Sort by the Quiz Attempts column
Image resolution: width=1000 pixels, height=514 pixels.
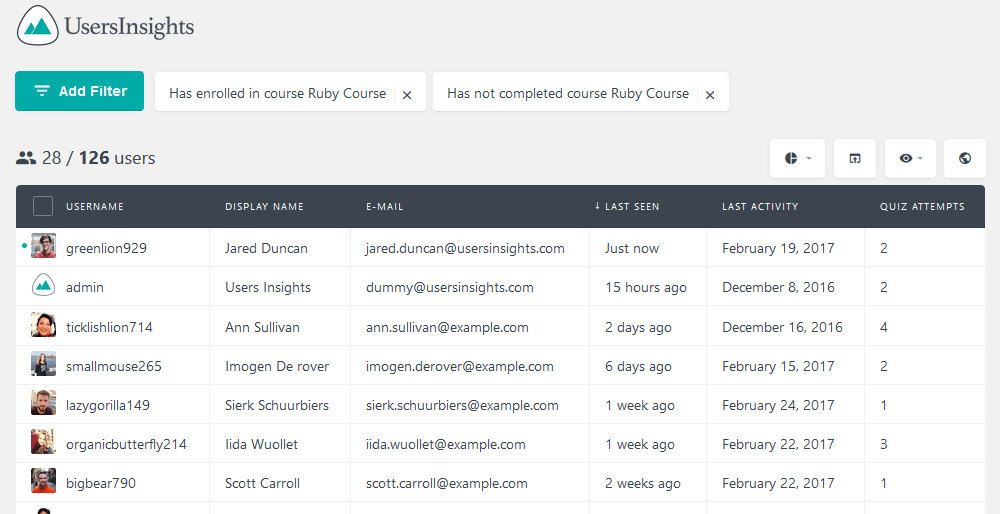pos(922,207)
